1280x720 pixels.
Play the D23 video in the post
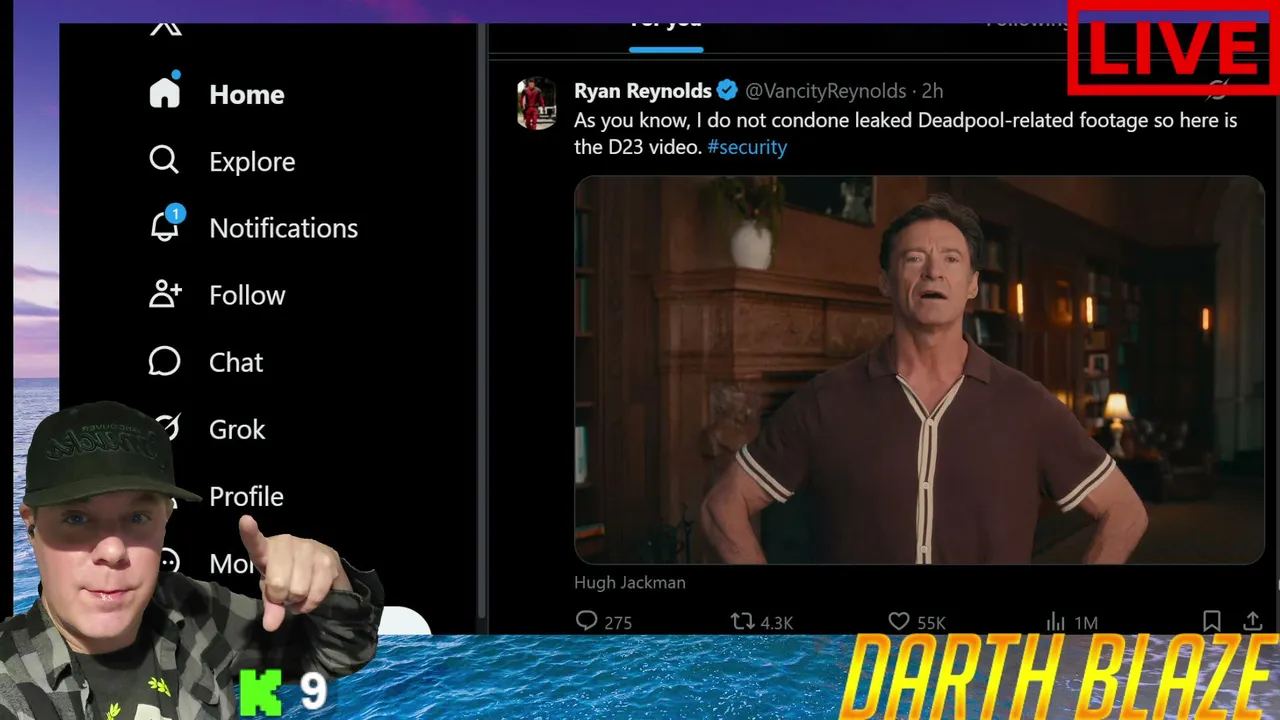[x=919, y=370]
